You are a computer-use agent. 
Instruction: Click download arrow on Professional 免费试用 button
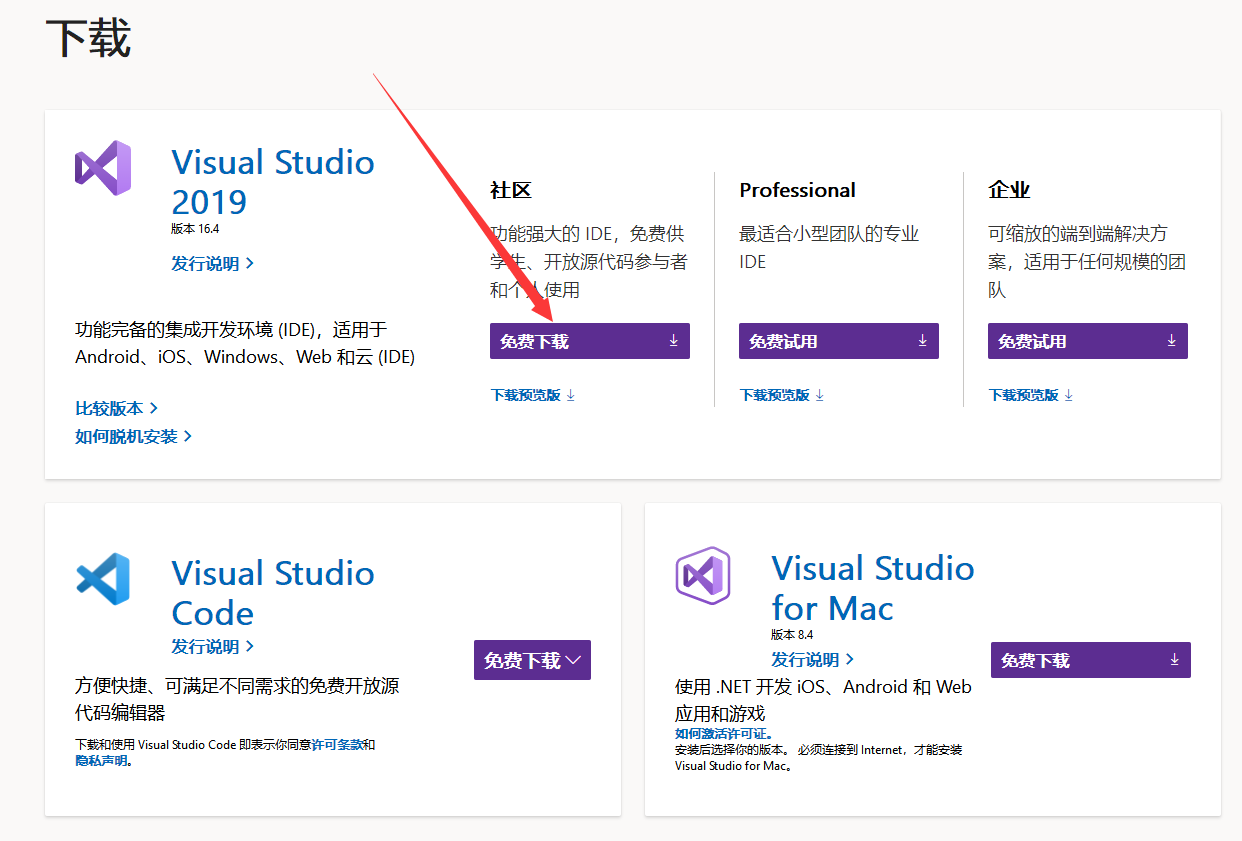[x=922, y=341]
